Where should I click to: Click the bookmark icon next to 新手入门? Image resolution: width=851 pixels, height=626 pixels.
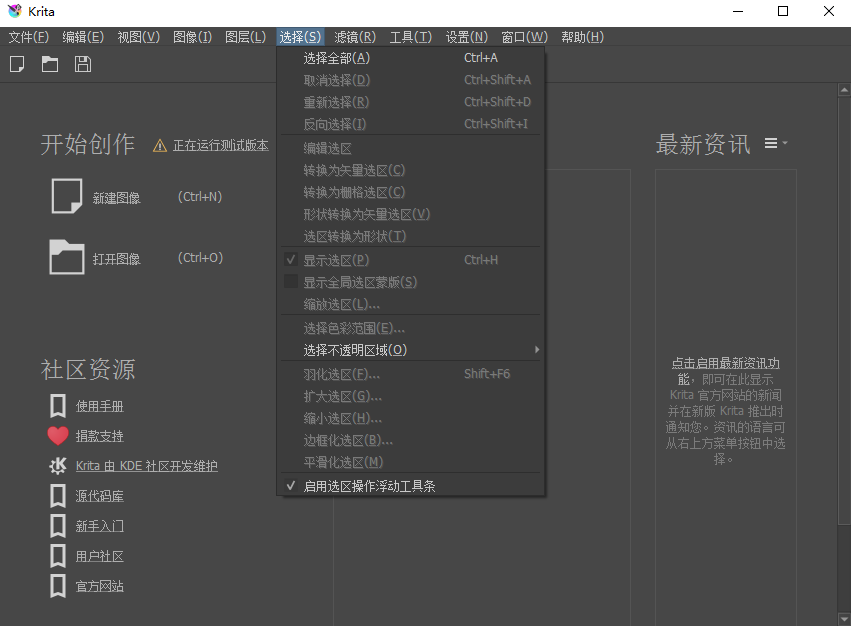coord(58,526)
